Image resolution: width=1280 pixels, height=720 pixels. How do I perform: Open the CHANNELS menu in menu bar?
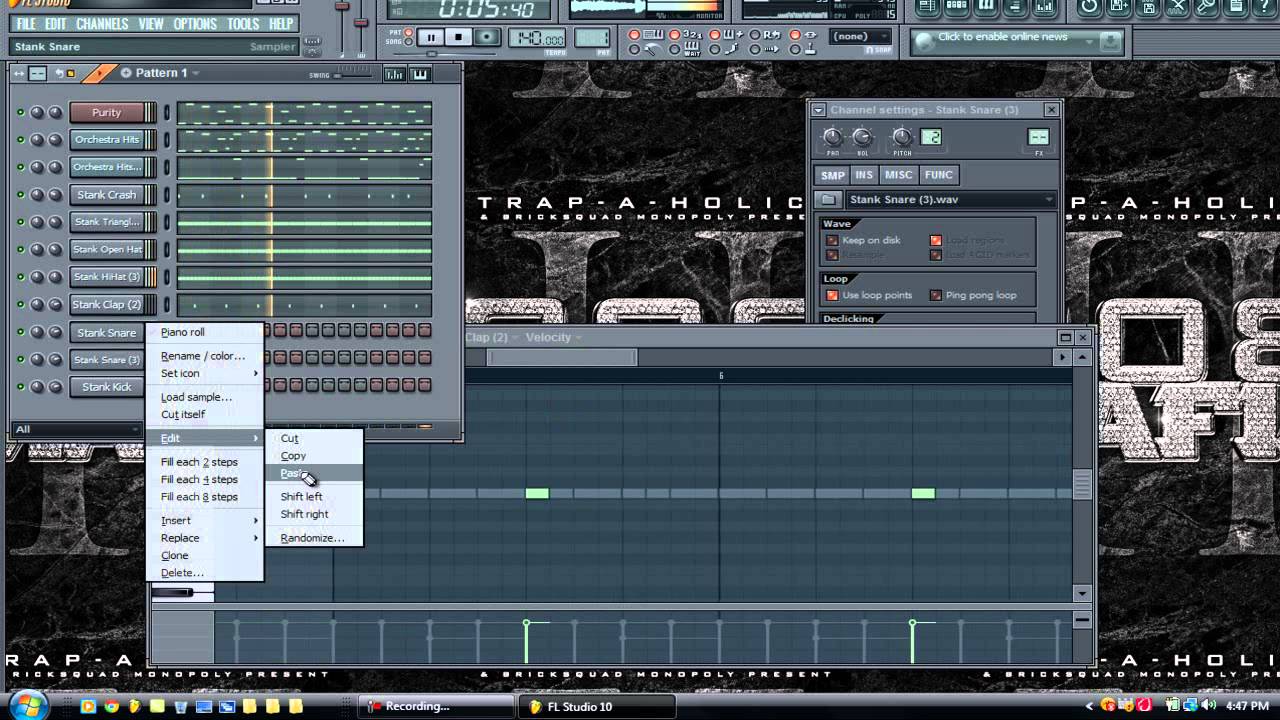(102, 24)
